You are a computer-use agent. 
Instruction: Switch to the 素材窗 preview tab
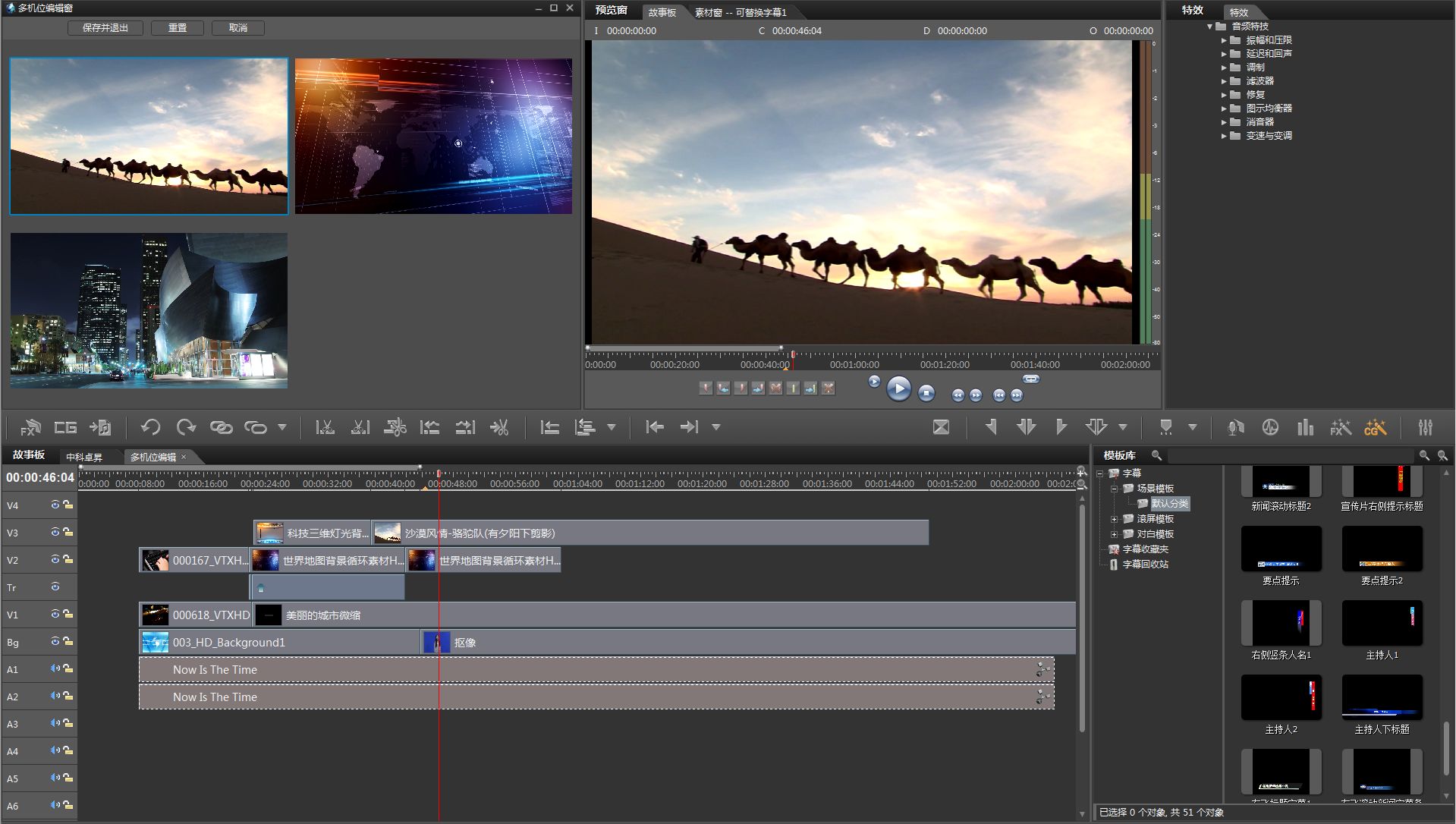(740, 12)
